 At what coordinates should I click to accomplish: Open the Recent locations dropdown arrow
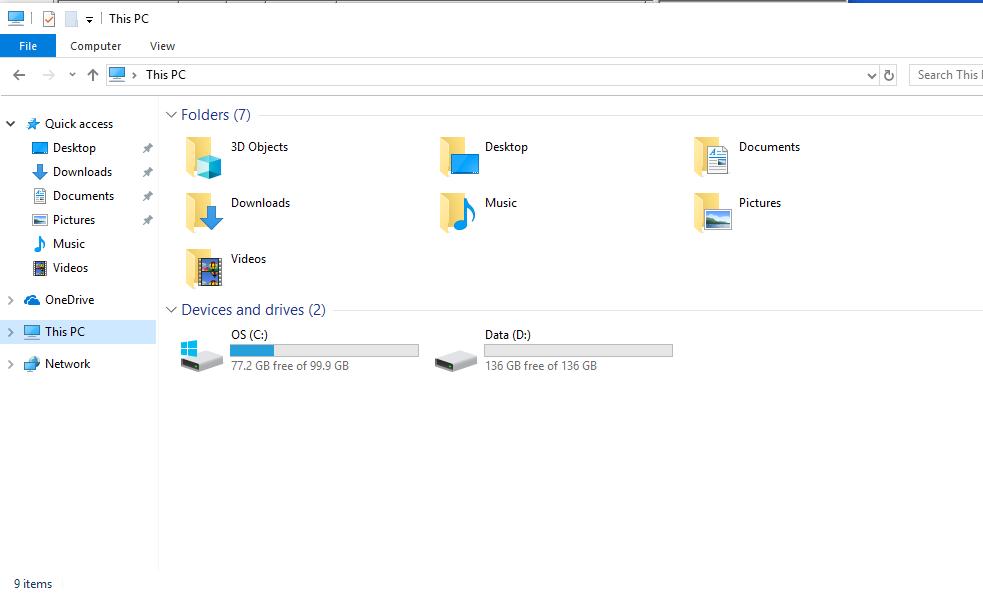pos(73,75)
